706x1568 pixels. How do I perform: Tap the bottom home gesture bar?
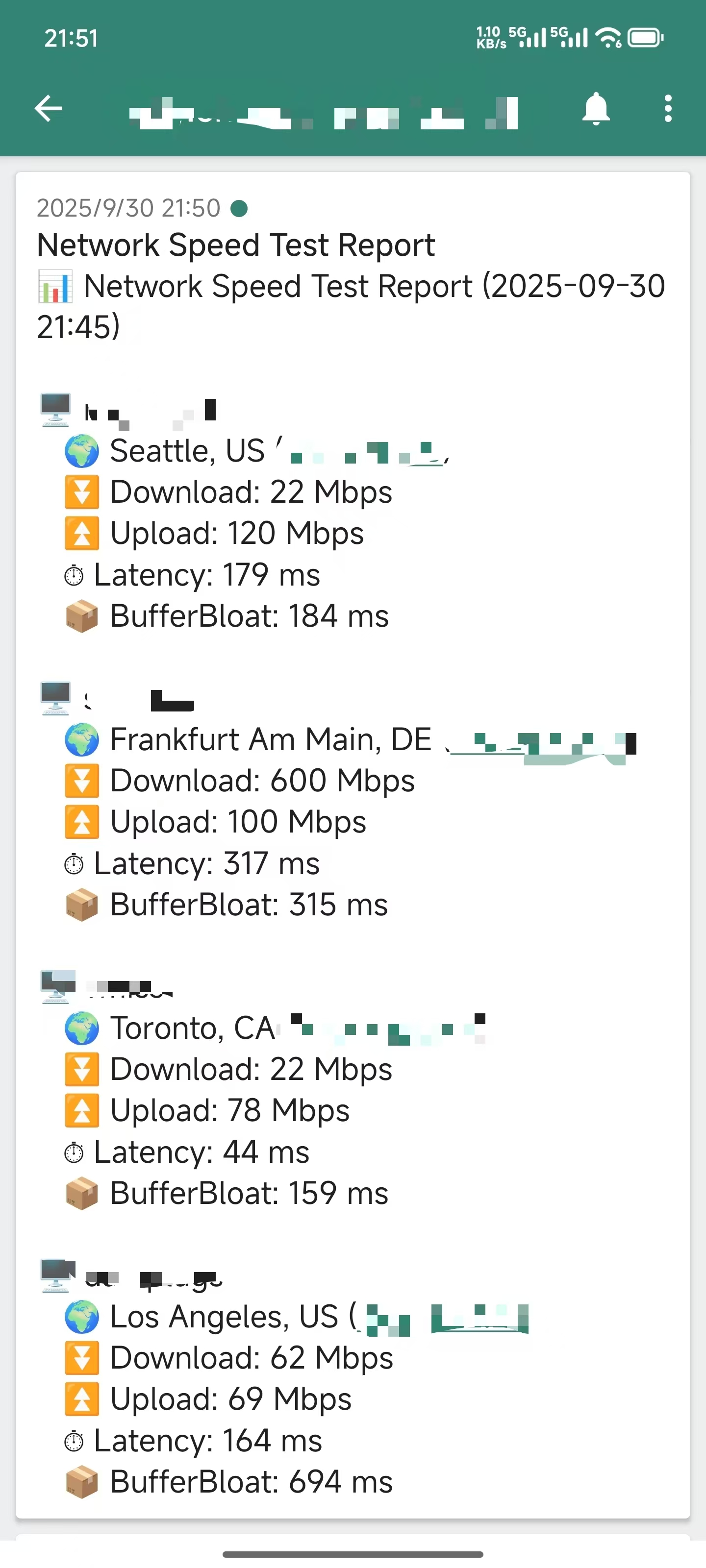pyautogui.click(x=353, y=1554)
